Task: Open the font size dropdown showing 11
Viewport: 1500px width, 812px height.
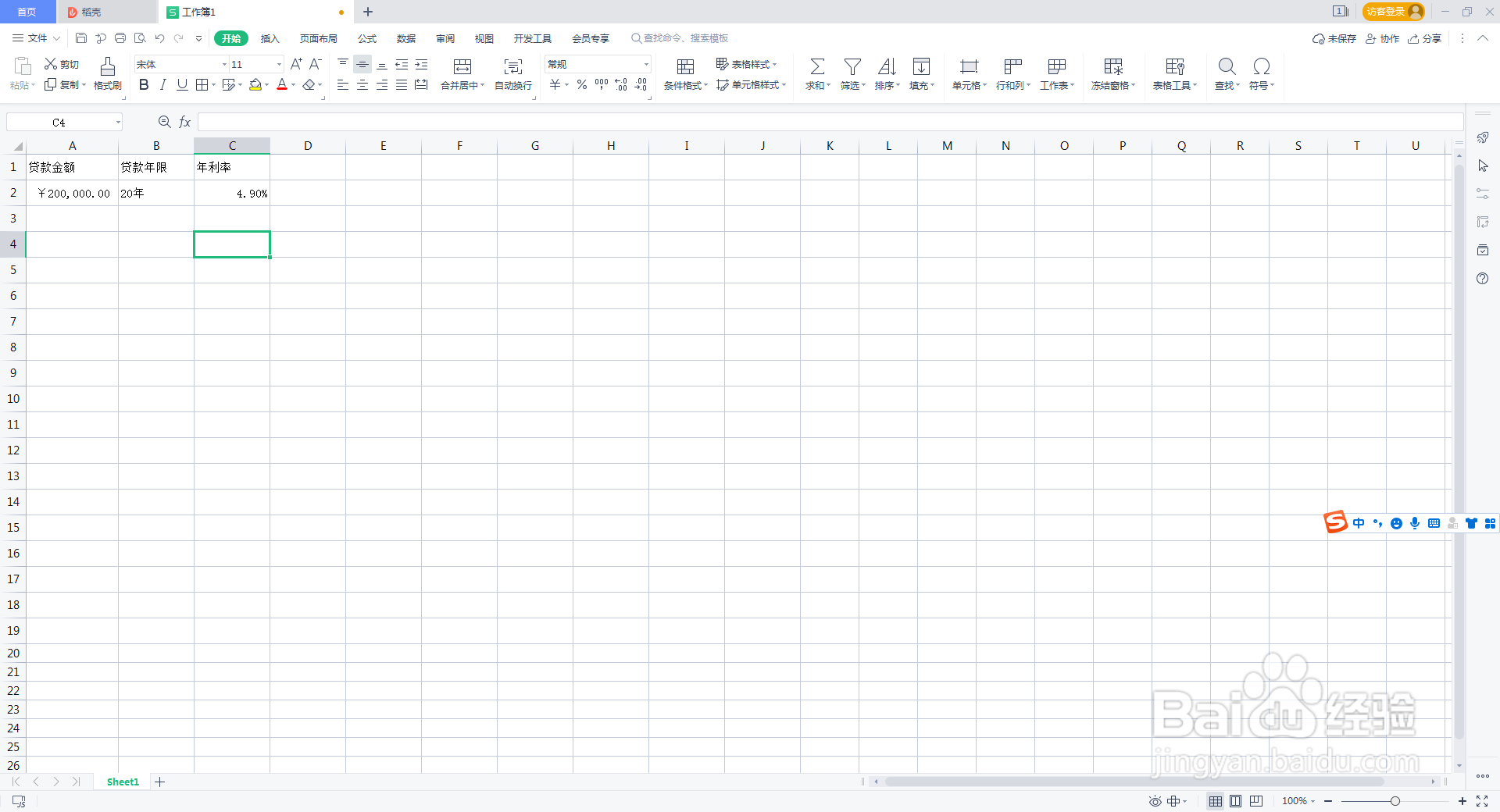Action: (x=280, y=64)
